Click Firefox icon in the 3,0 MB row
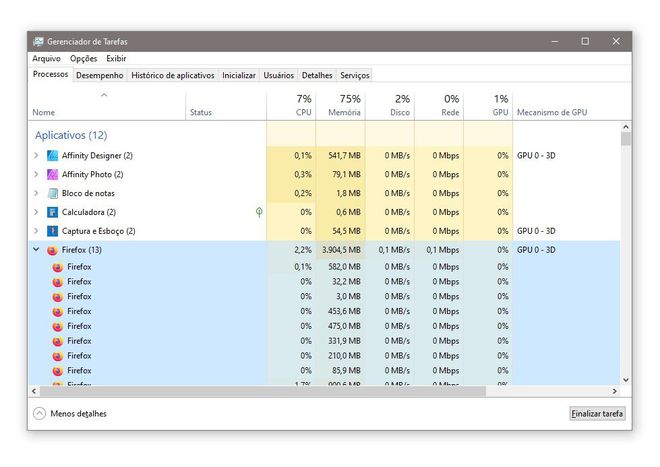Screen dimensions: 660x467 point(58,297)
